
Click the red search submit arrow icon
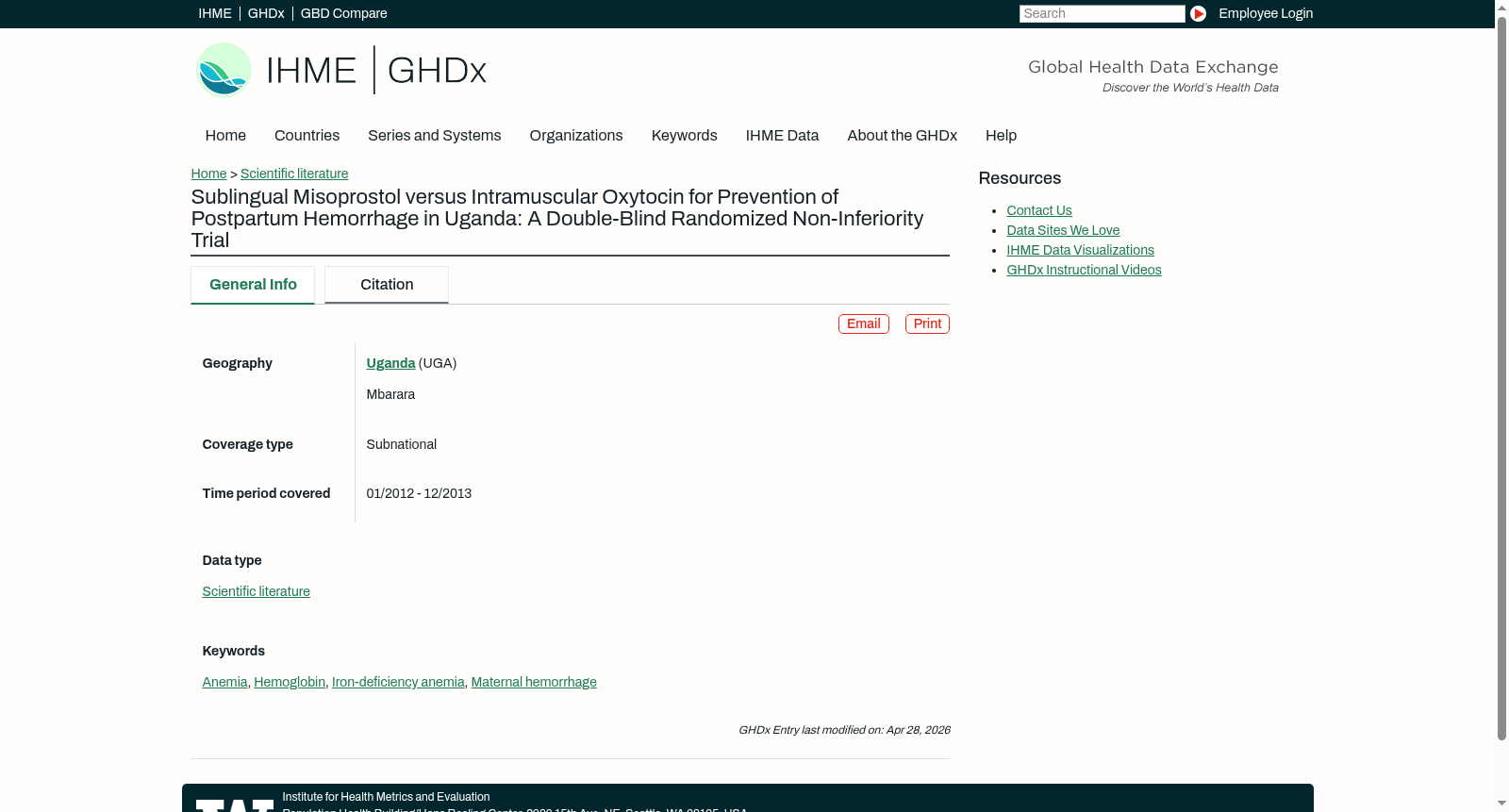point(1198,13)
